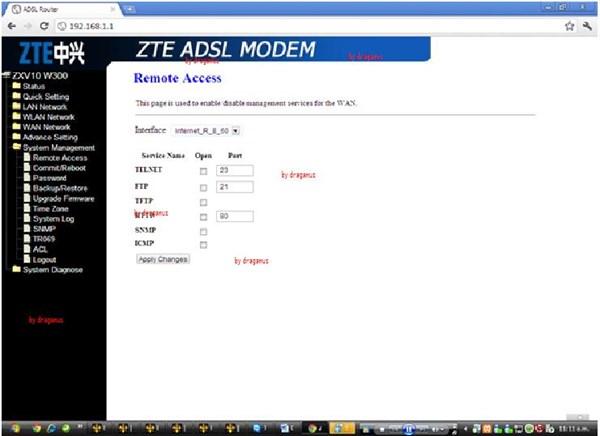Open the Windows Start menu

coord(15,428)
